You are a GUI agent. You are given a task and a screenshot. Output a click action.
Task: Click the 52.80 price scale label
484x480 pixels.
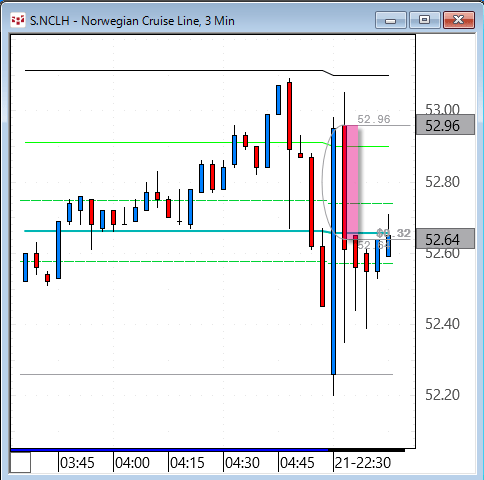(442, 182)
